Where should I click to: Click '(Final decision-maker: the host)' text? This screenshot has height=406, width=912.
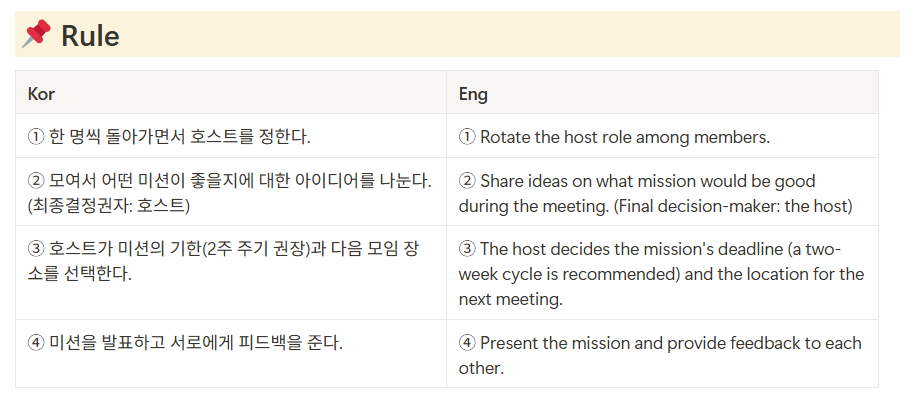pos(733,207)
